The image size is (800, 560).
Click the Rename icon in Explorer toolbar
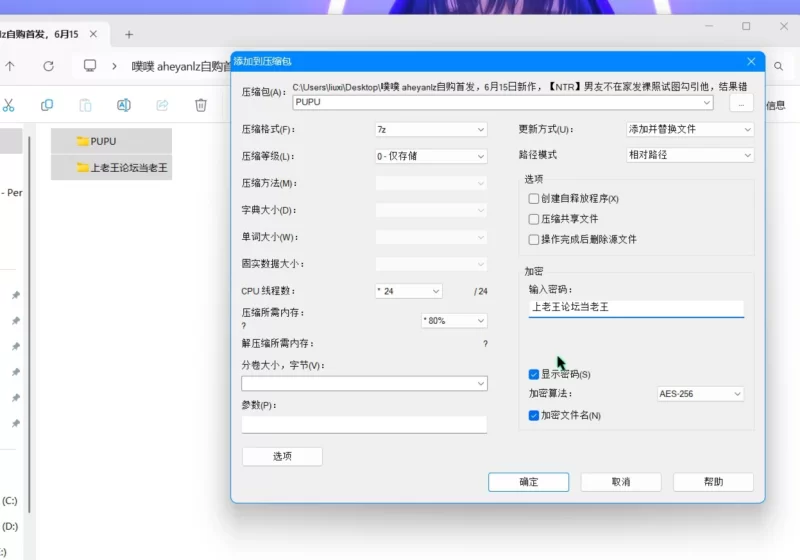[x=124, y=105]
